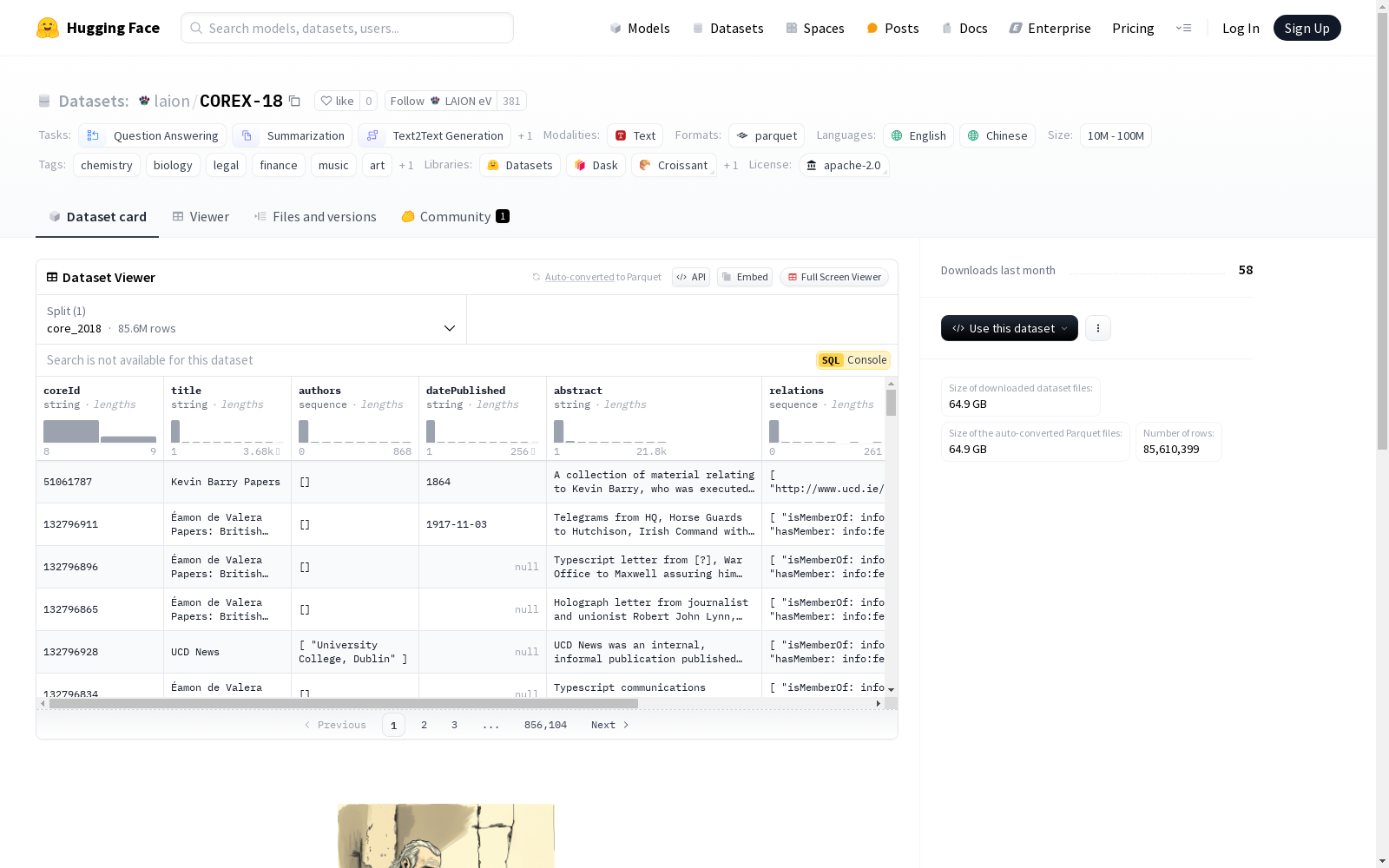The height and width of the screenshot is (868, 1389).
Task: Click the biology tag
Action: tap(173, 165)
